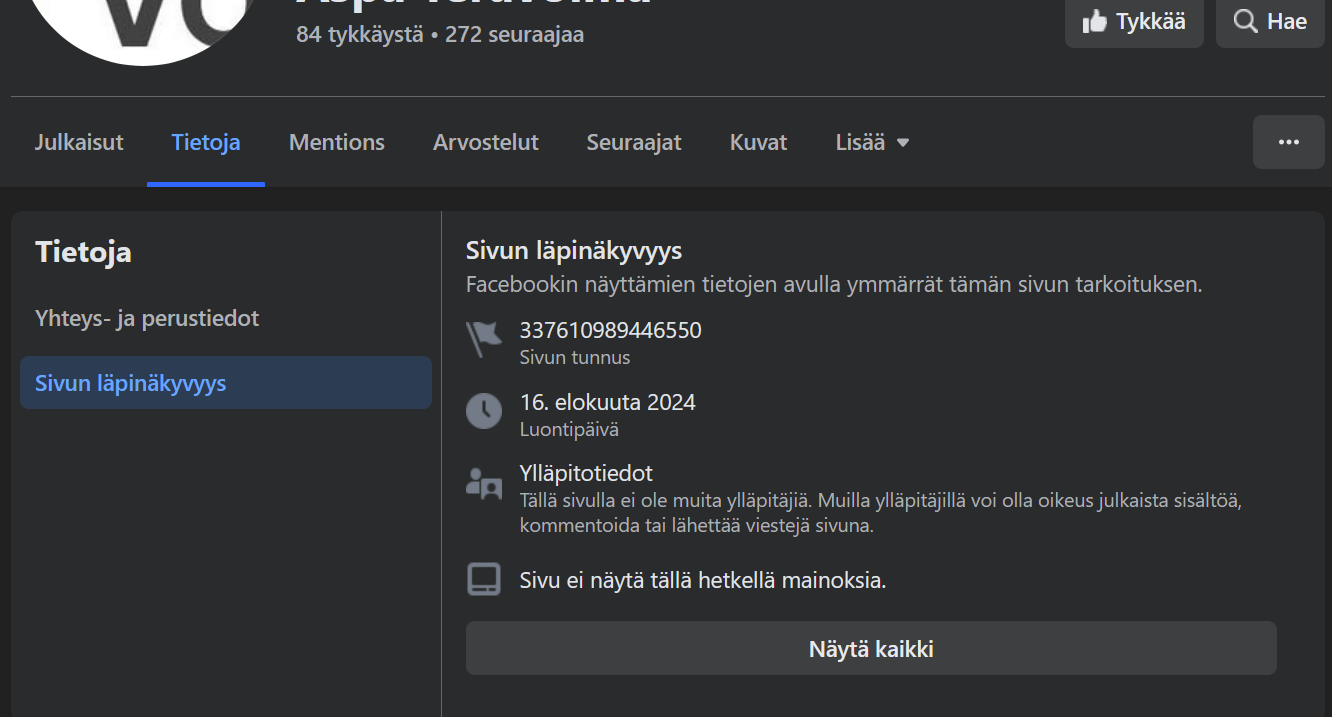Click the thumbs-up icon in the Tykkää button

[1093, 22]
